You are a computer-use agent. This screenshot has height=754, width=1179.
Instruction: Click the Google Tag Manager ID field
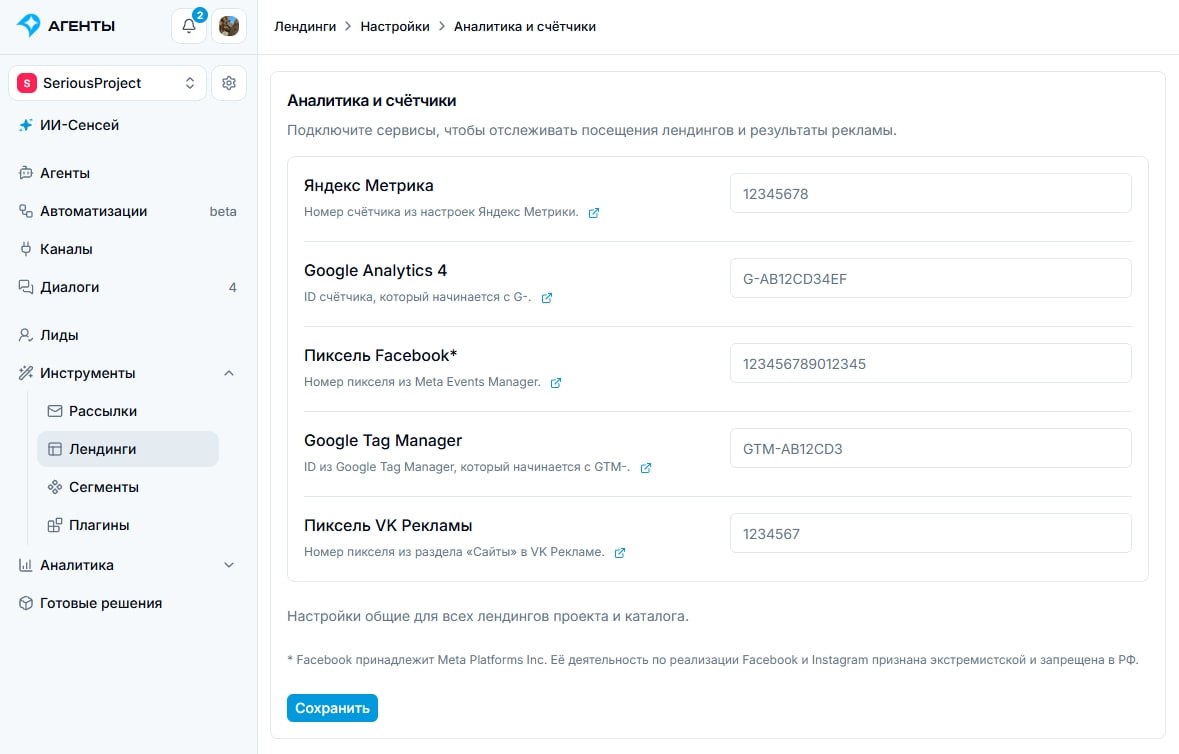[930, 448]
